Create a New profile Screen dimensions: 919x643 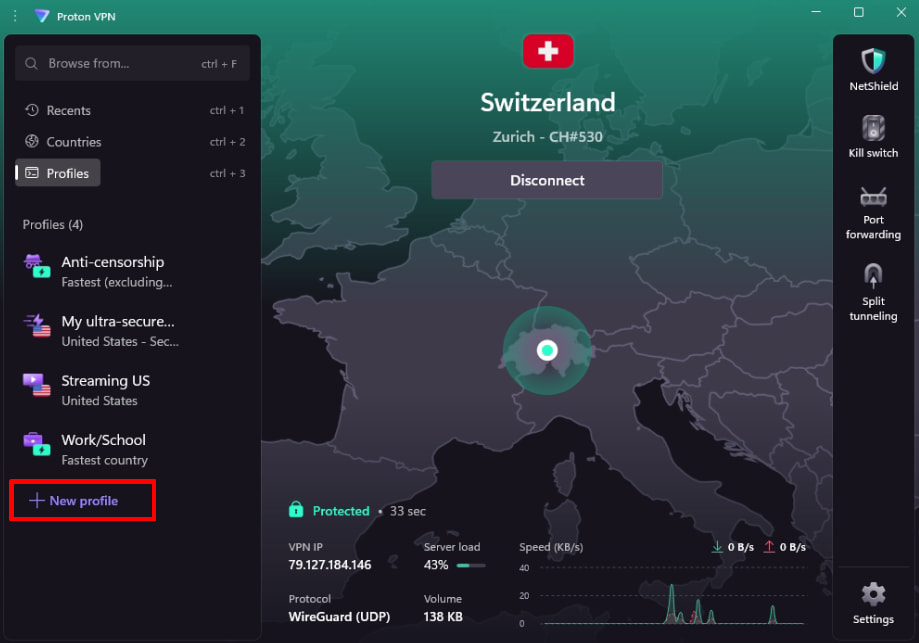74,500
